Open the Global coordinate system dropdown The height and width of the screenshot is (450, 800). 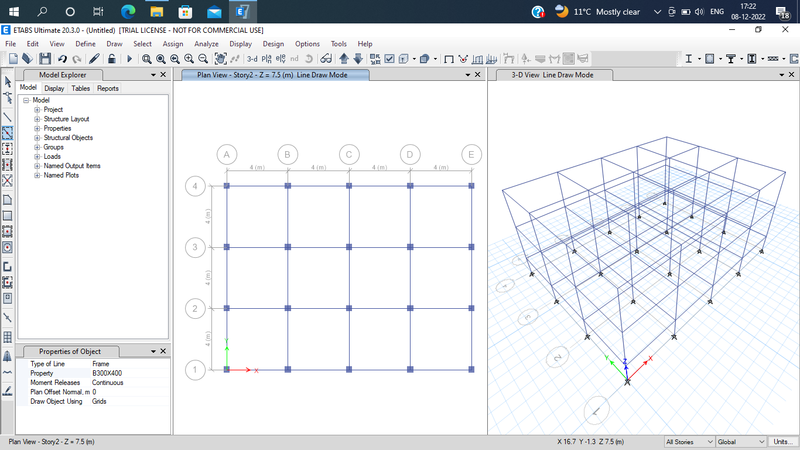point(741,442)
